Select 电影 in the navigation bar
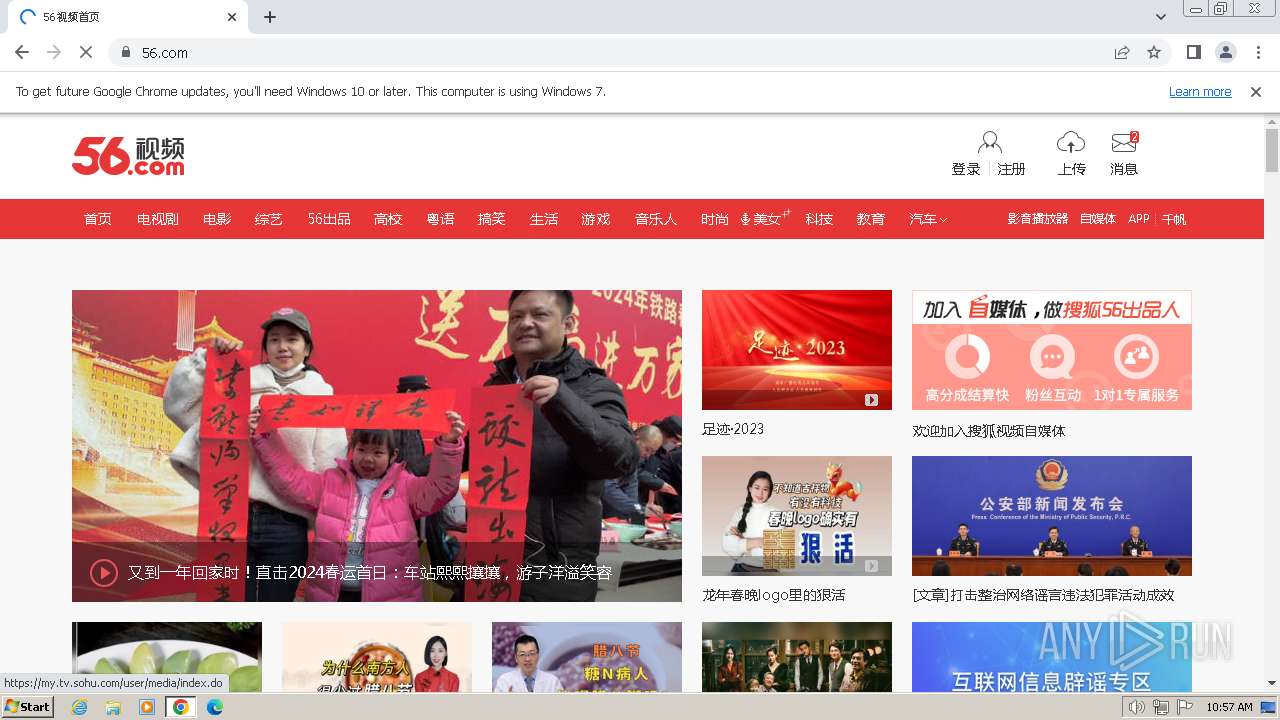 [x=217, y=219]
